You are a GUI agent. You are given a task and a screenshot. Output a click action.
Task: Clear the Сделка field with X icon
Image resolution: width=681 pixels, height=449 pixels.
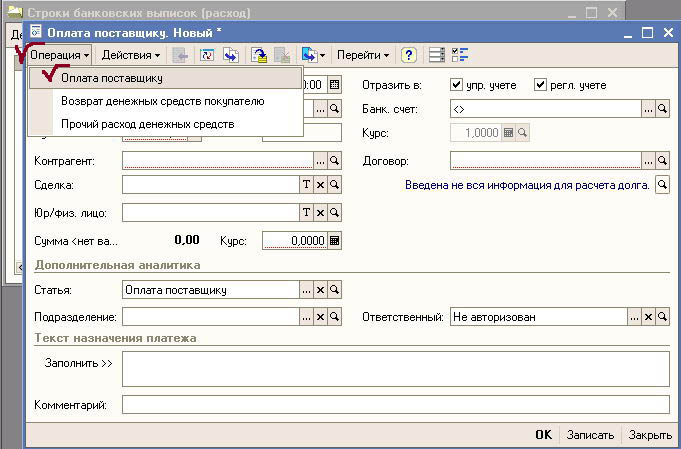pyautogui.click(x=321, y=185)
